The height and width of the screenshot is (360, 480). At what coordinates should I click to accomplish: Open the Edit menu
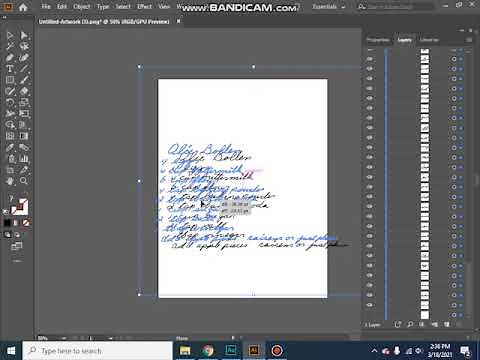click(62, 6)
